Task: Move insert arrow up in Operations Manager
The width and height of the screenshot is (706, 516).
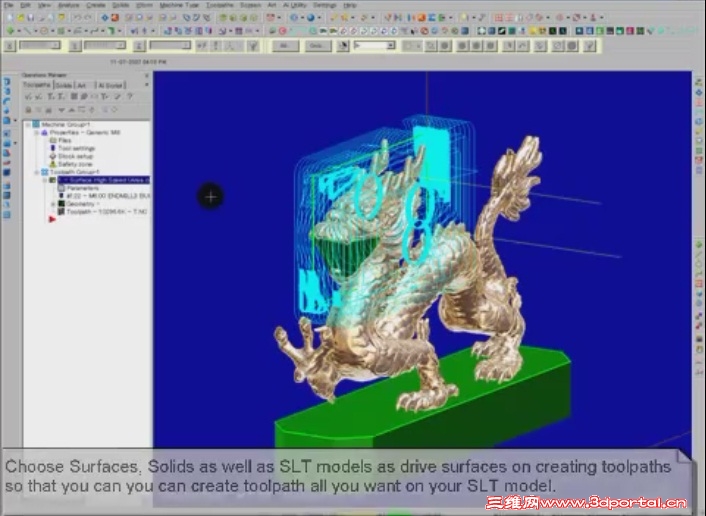Action: coord(71,110)
